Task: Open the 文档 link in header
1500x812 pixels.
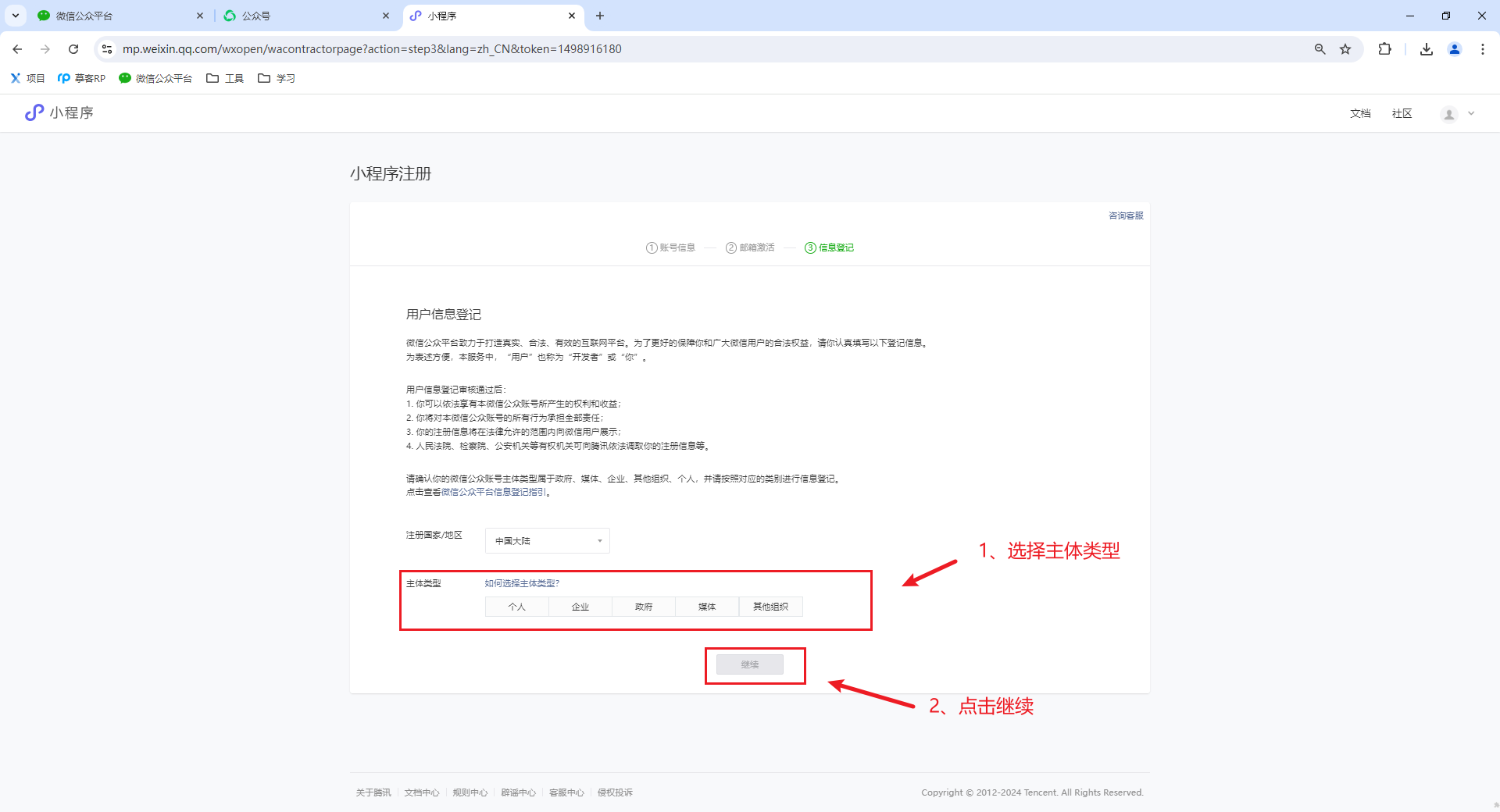Action: click(x=1360, y=114)
